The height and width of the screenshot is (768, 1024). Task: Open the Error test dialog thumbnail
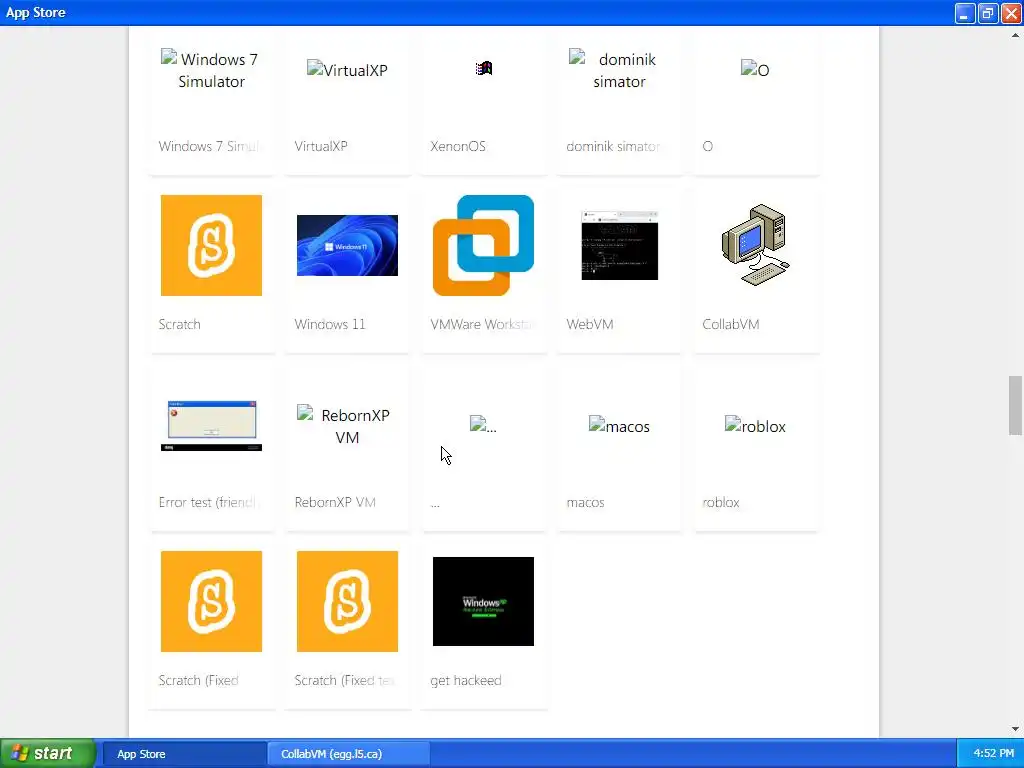click(211, 426)
